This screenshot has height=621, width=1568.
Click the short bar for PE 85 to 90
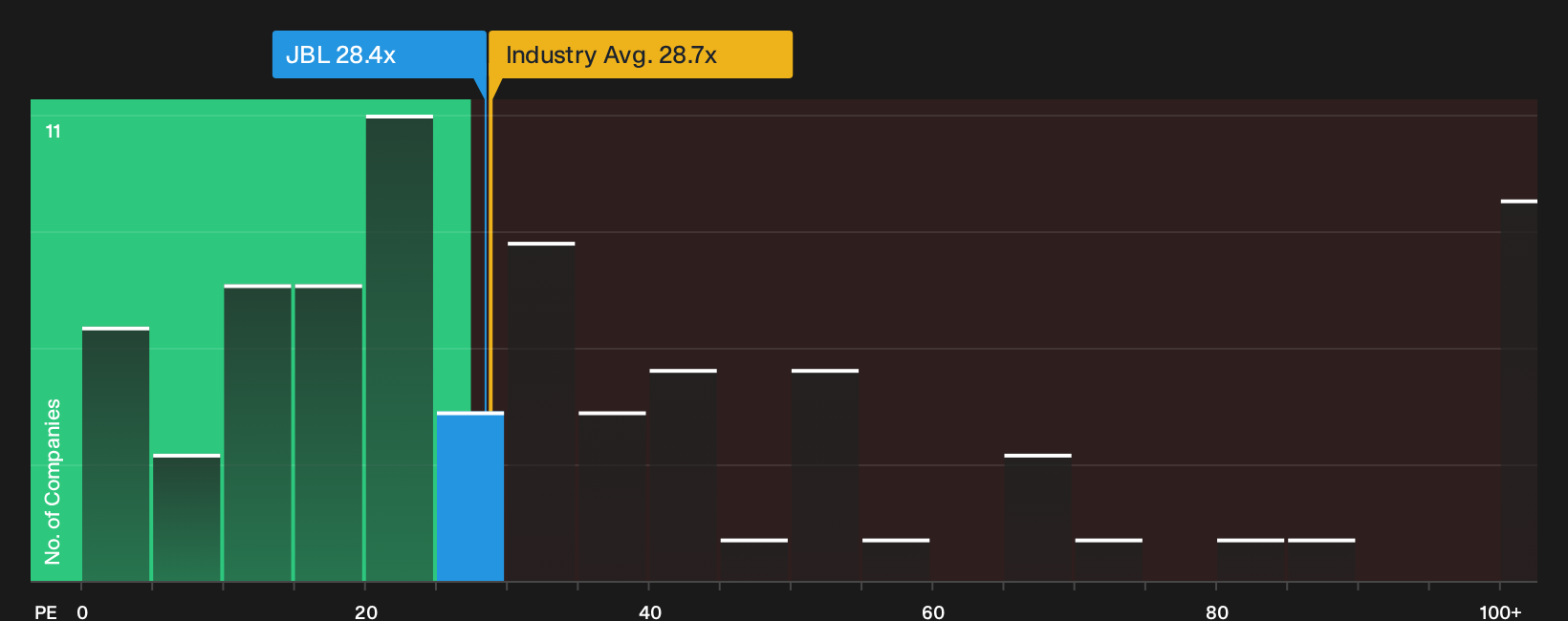[x=1321, y=560]
